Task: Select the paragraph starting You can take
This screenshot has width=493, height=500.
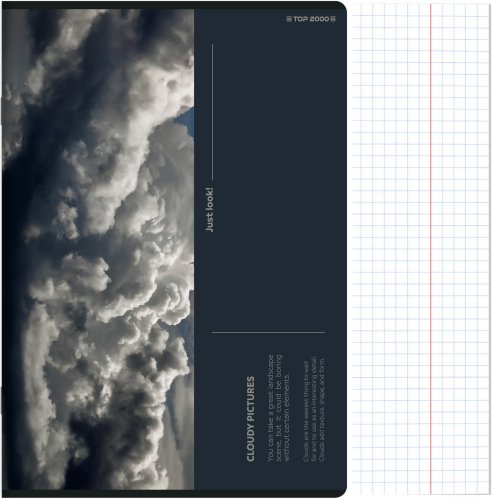Action: coord(278,408)
